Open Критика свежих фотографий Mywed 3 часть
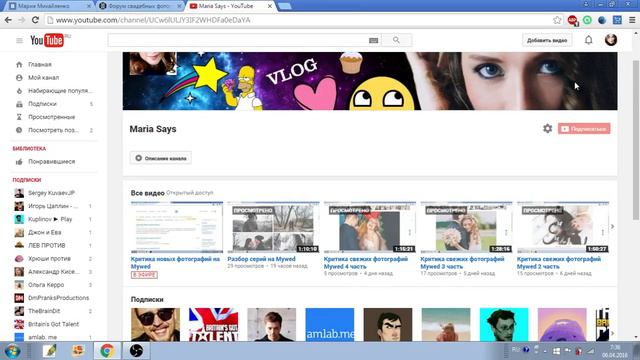This screenshot has width=640, height=360. (462, 262)
